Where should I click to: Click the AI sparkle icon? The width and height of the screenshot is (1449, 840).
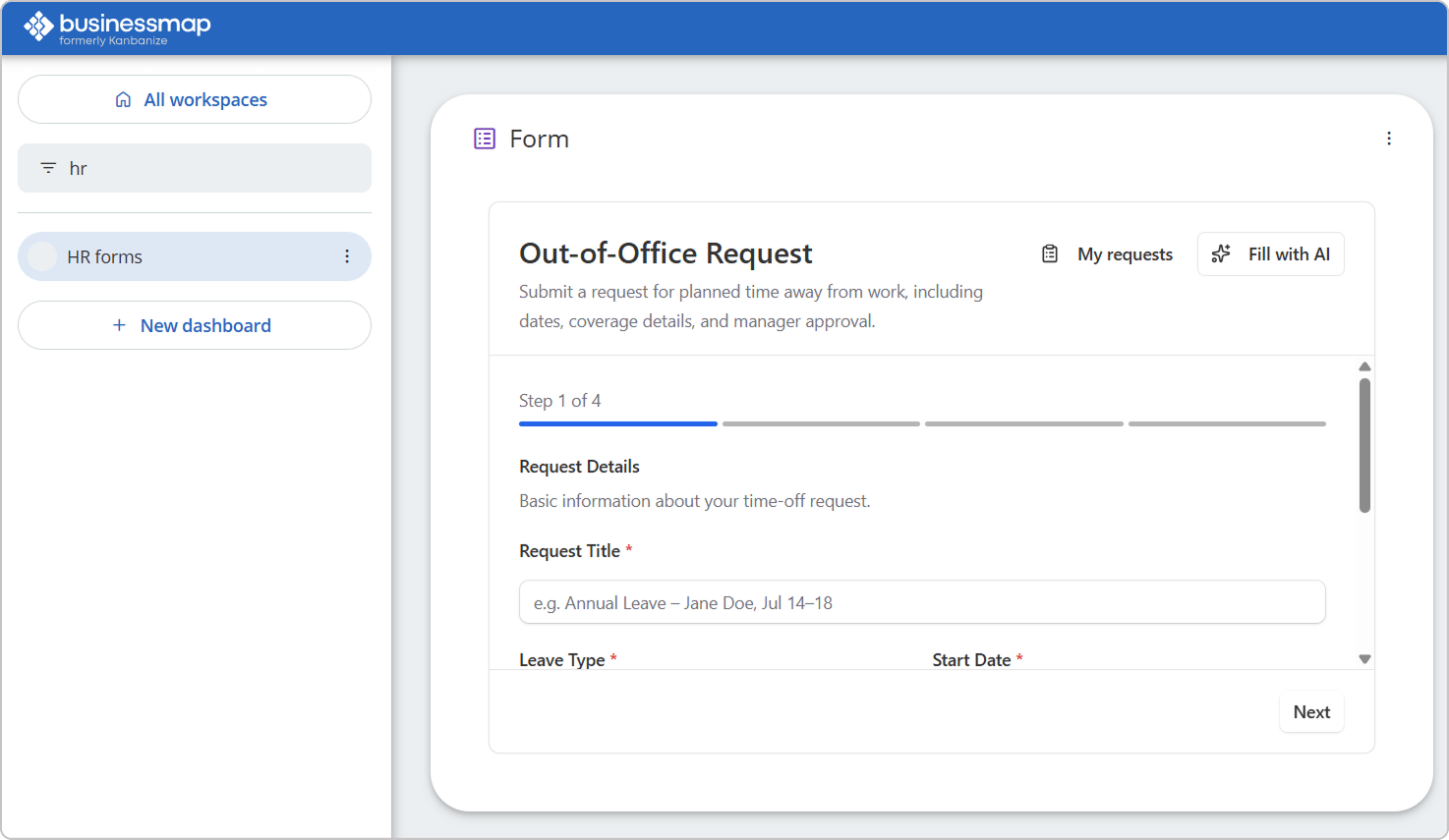coord(1221,254)
